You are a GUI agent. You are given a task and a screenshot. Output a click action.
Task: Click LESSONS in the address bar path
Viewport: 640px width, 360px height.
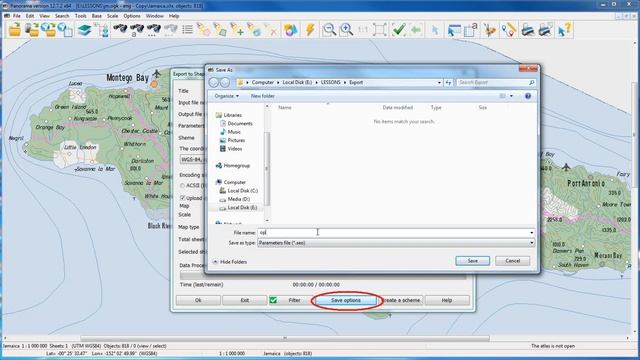coord(330,82)
